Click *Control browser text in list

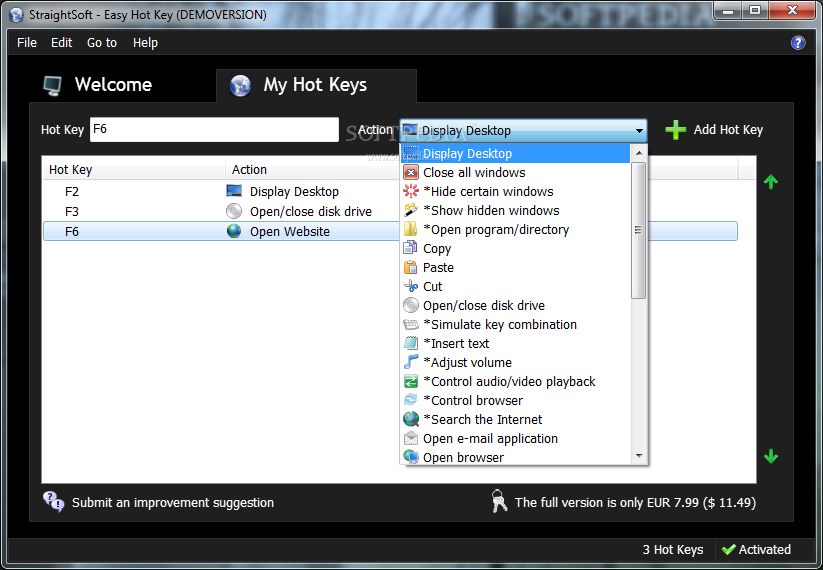pos(473,400)
